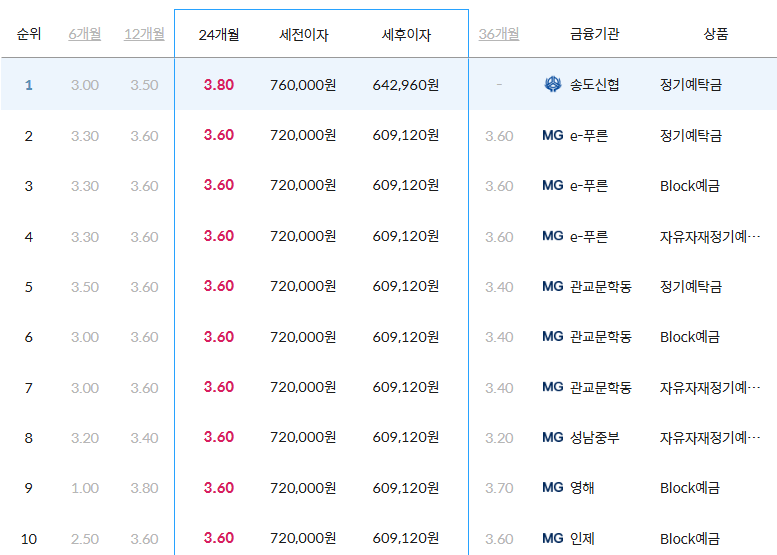Click the MG logo in rank 3 row
The width and height of the screenshot is (777, 555).
(553, 185)
